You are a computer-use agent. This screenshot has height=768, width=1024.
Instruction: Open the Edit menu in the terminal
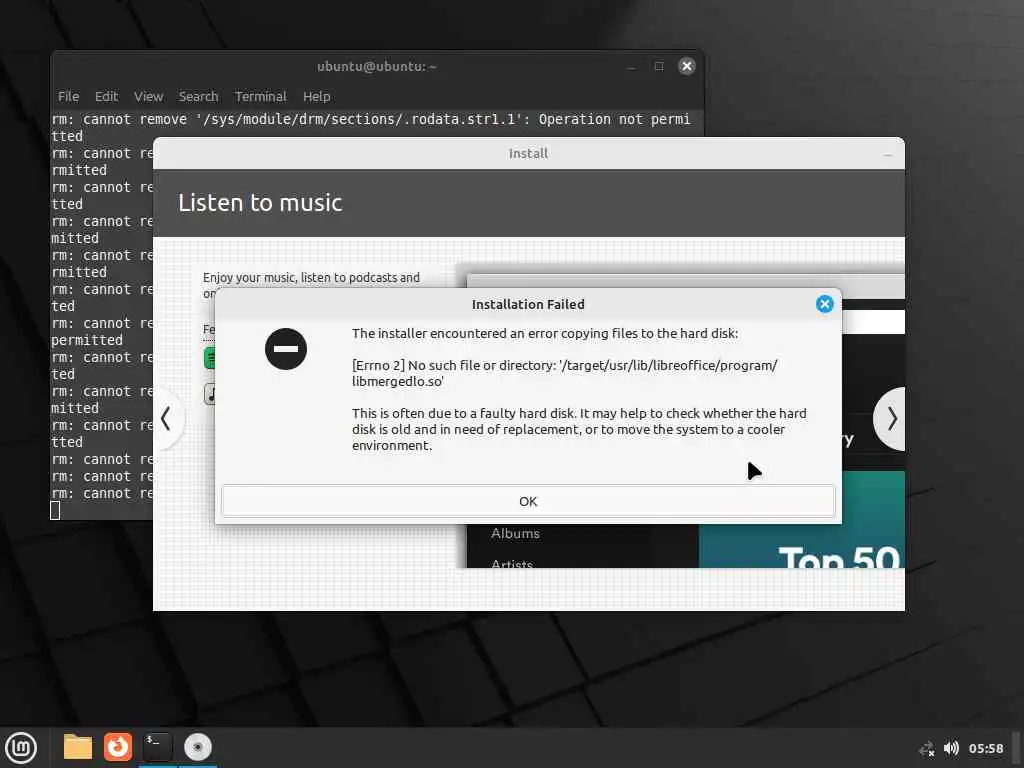tap(106, 97)
